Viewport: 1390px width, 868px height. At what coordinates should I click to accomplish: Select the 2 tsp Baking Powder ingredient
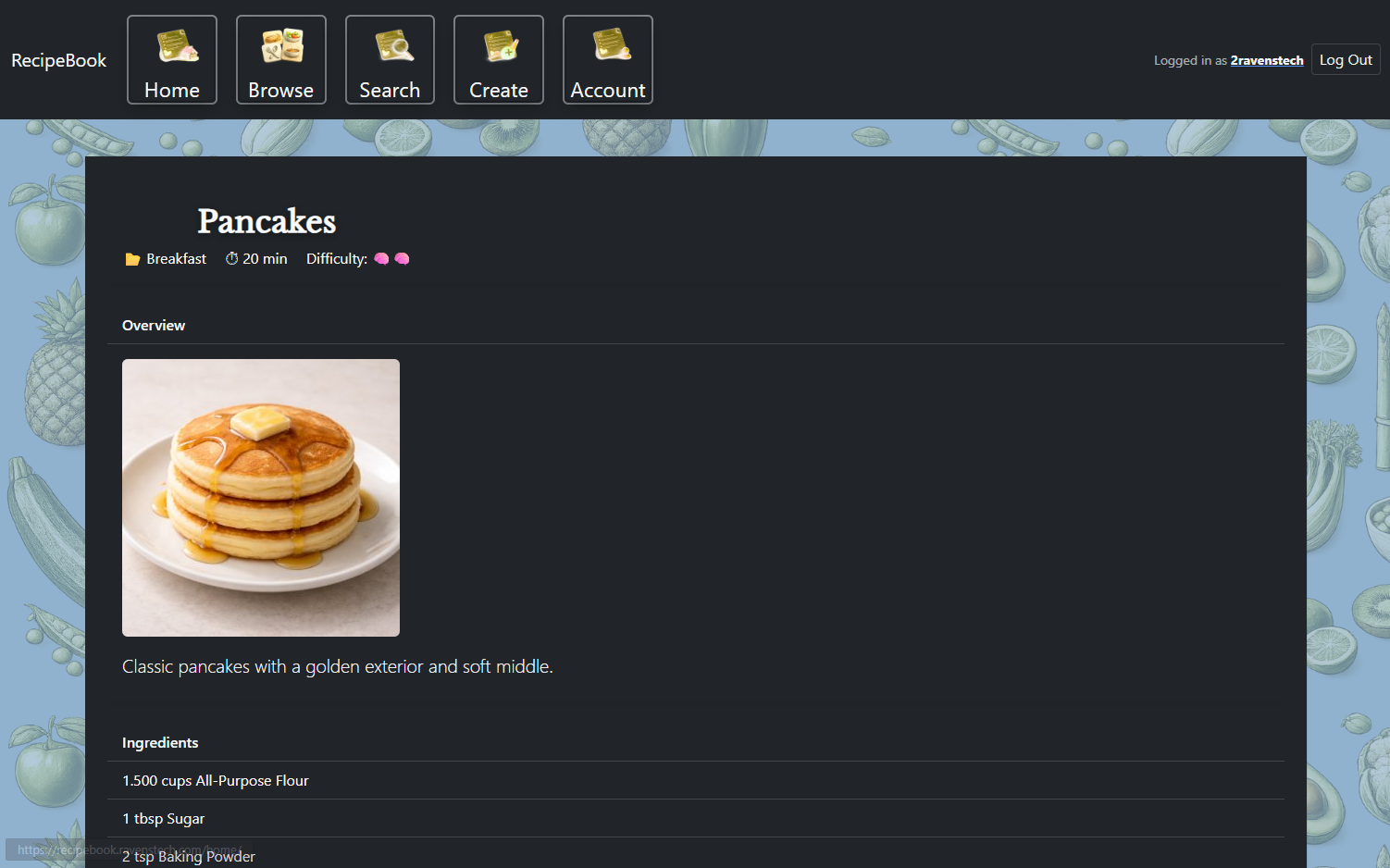point(189,856)
